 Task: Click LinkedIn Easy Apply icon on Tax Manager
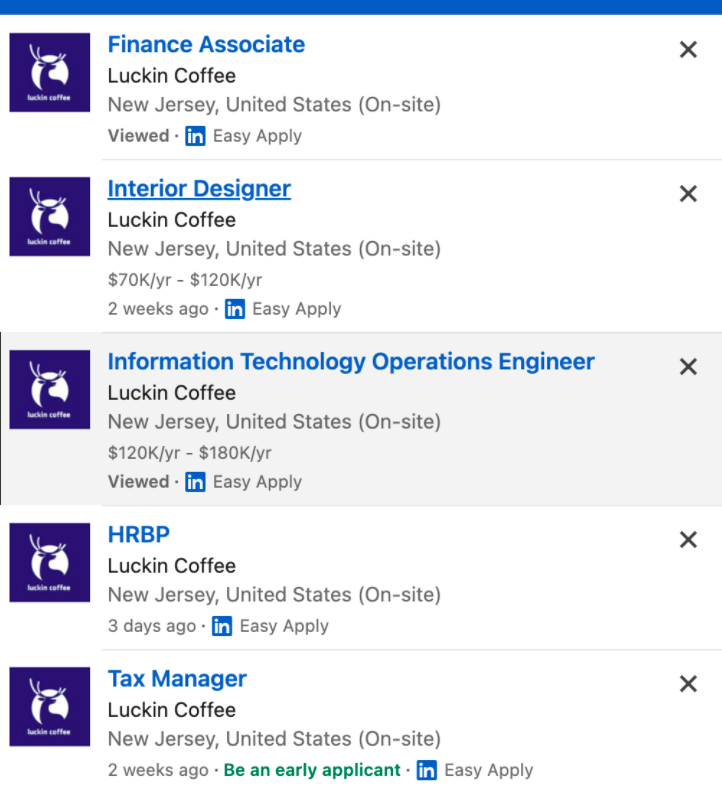[x=427, y=770]
